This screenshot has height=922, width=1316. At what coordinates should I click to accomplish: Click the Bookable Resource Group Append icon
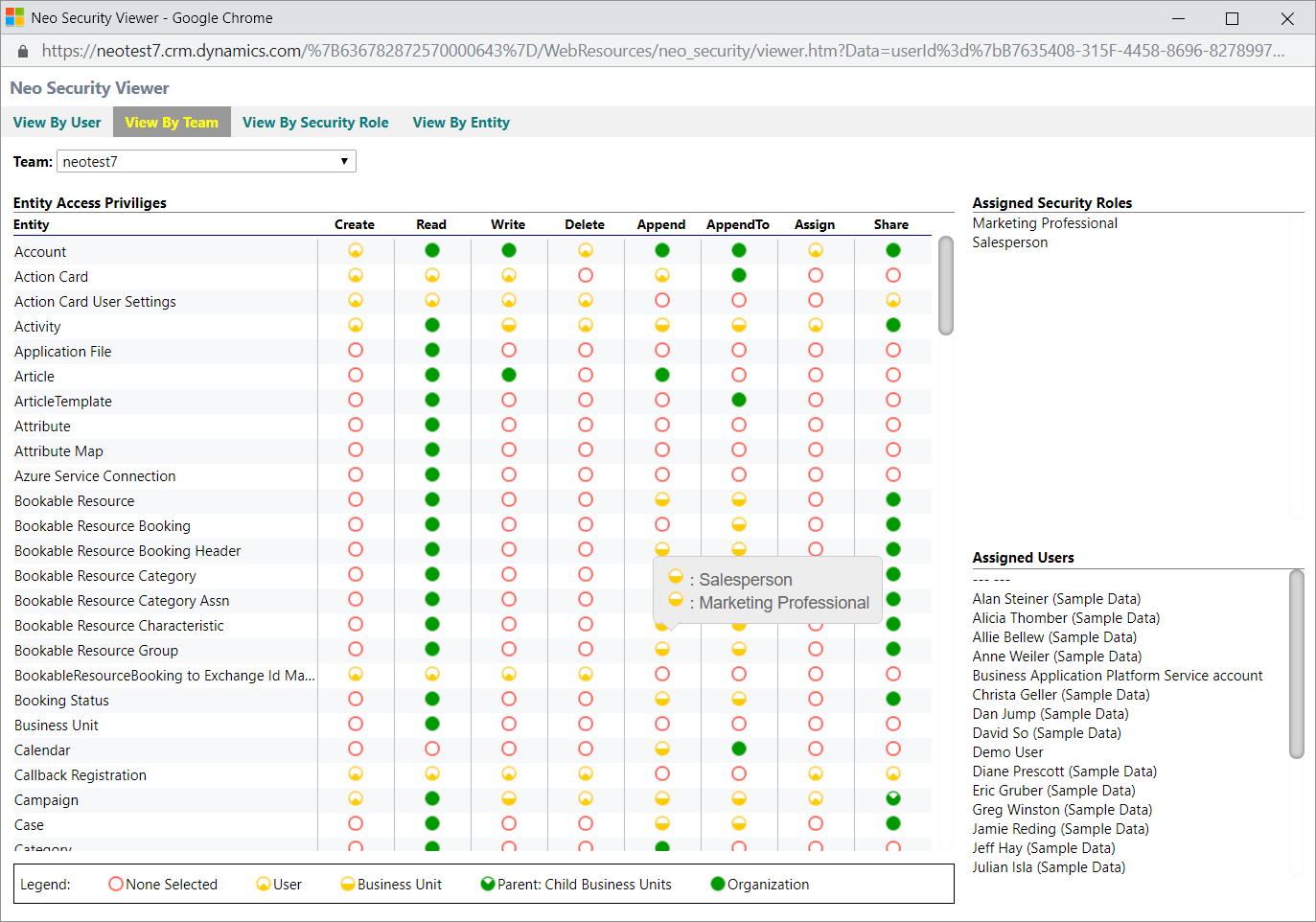[x=662, y=649]
